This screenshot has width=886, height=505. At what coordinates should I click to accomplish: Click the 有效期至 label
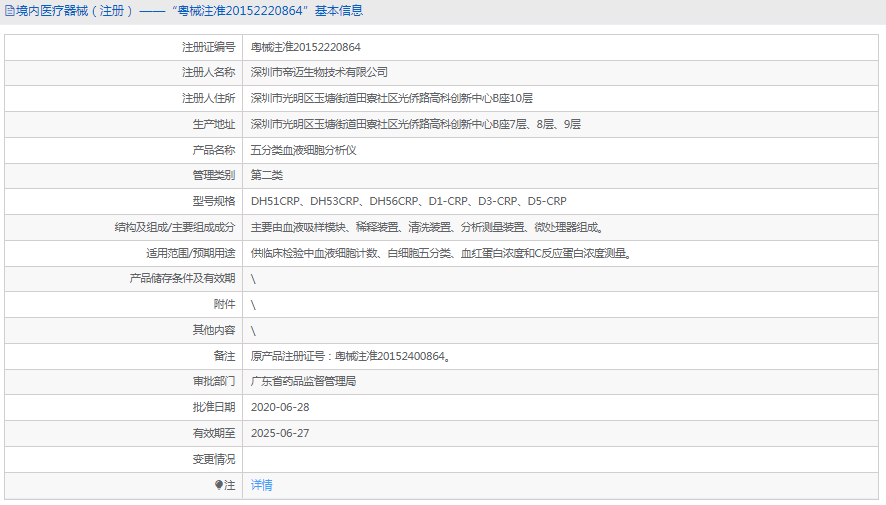click(214, 433)
